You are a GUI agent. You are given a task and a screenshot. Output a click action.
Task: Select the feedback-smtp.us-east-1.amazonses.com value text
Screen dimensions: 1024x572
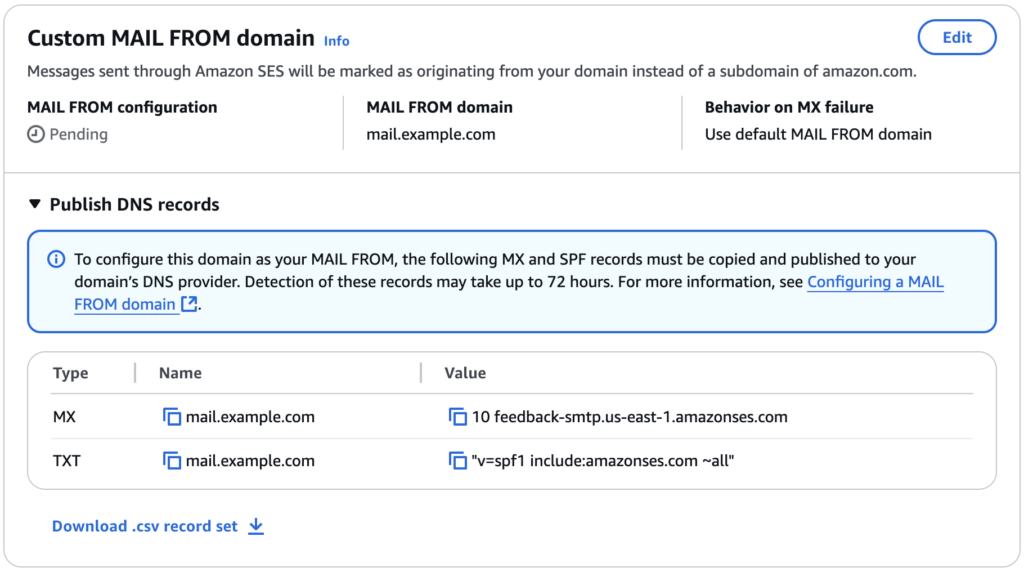[629, 417]
